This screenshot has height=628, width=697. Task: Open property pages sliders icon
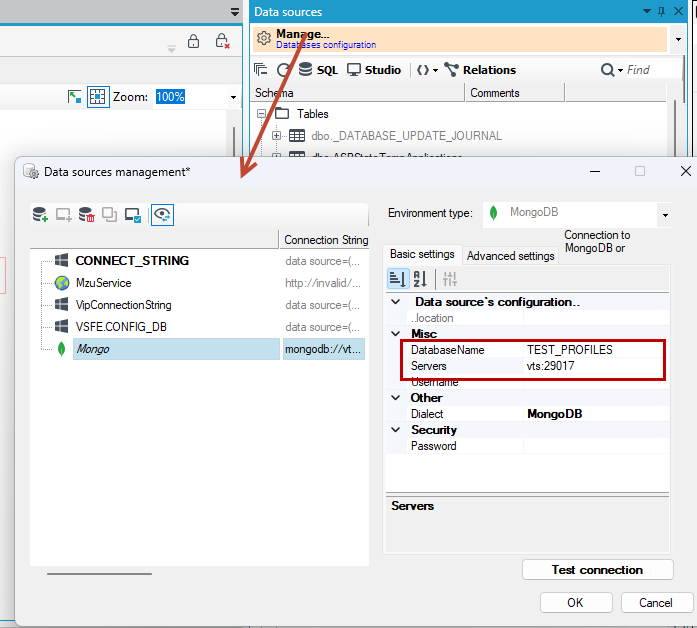point(449,279)
